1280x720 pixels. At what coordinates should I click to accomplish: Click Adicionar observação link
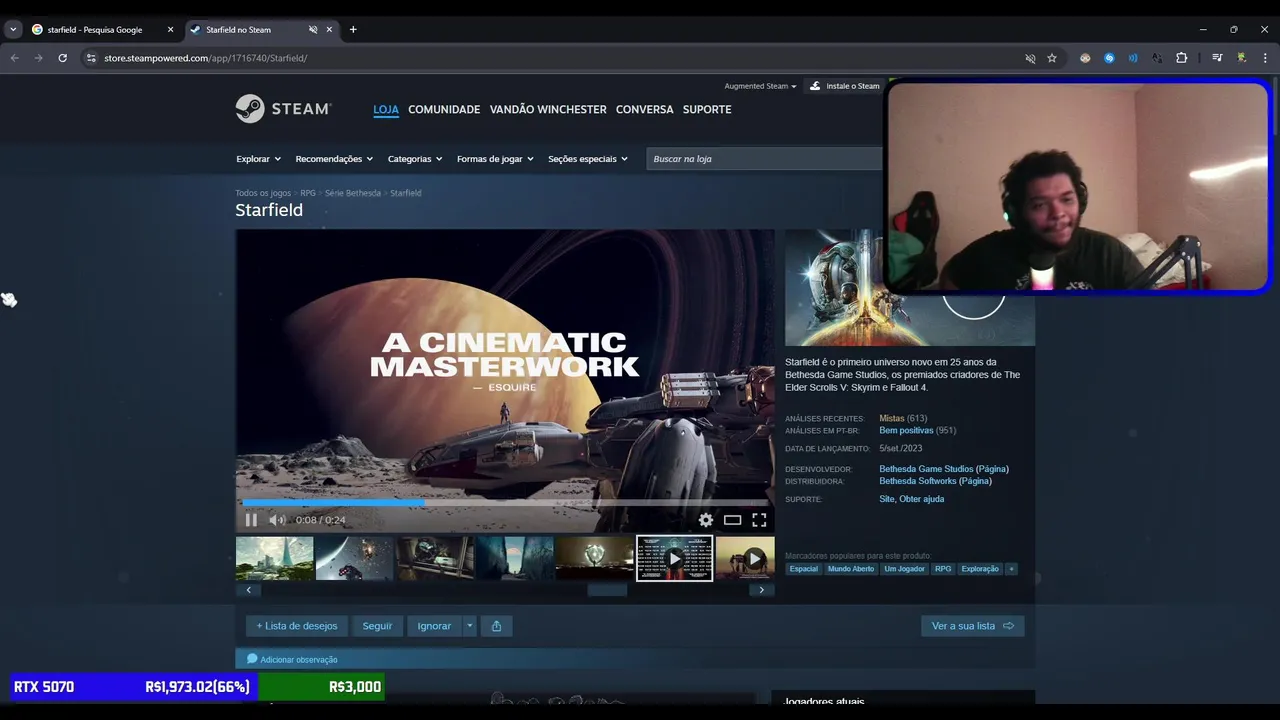(292, 660)
